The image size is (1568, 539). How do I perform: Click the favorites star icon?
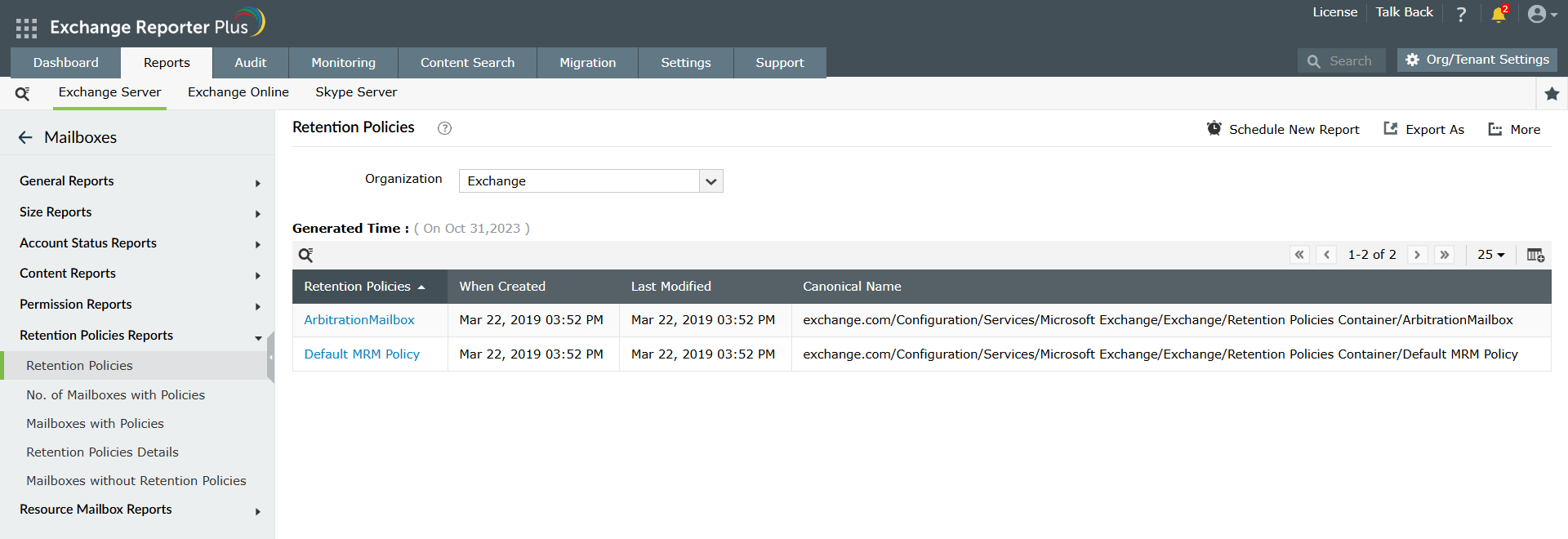[x=1552, y=94]
